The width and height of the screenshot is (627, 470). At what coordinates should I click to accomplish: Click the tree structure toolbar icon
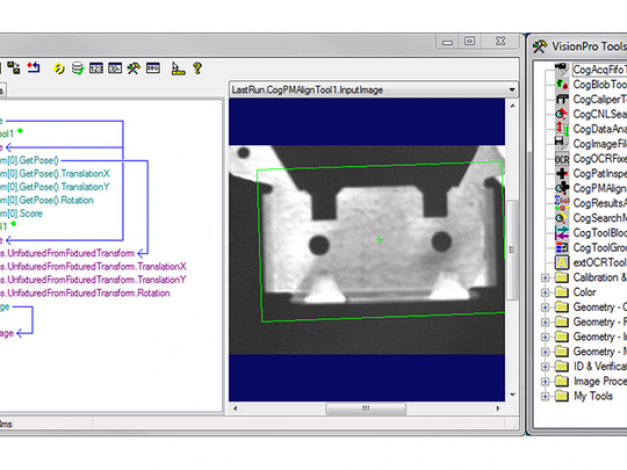click(14, 68)
